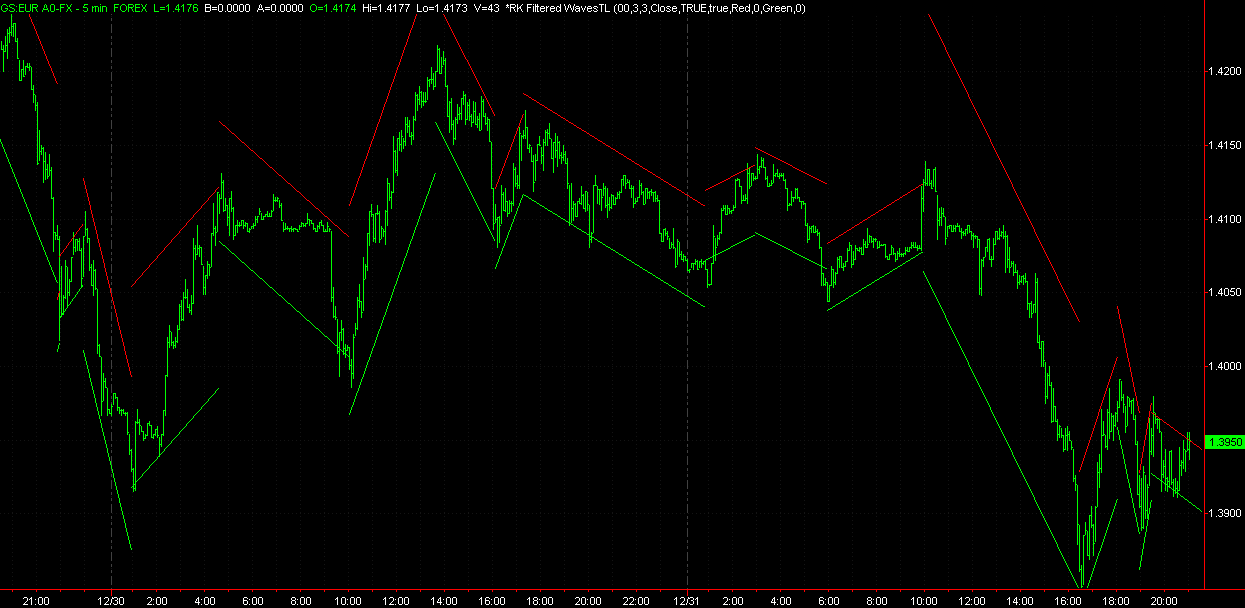
Task: Select the 12/31 date marker on time axis
Action: point(687,601)
